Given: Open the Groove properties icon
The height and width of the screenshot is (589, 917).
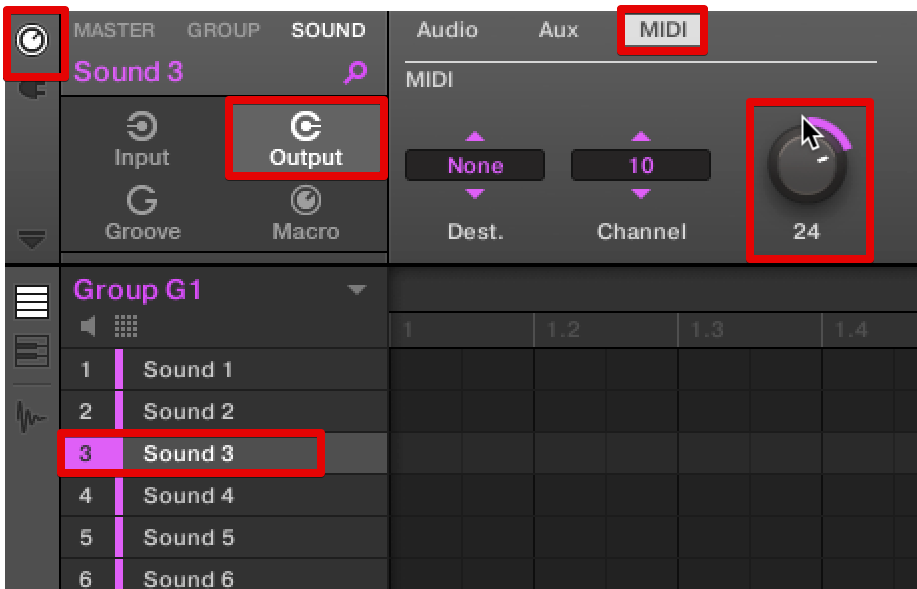Looking at the screenshot, I should point(142,214).
